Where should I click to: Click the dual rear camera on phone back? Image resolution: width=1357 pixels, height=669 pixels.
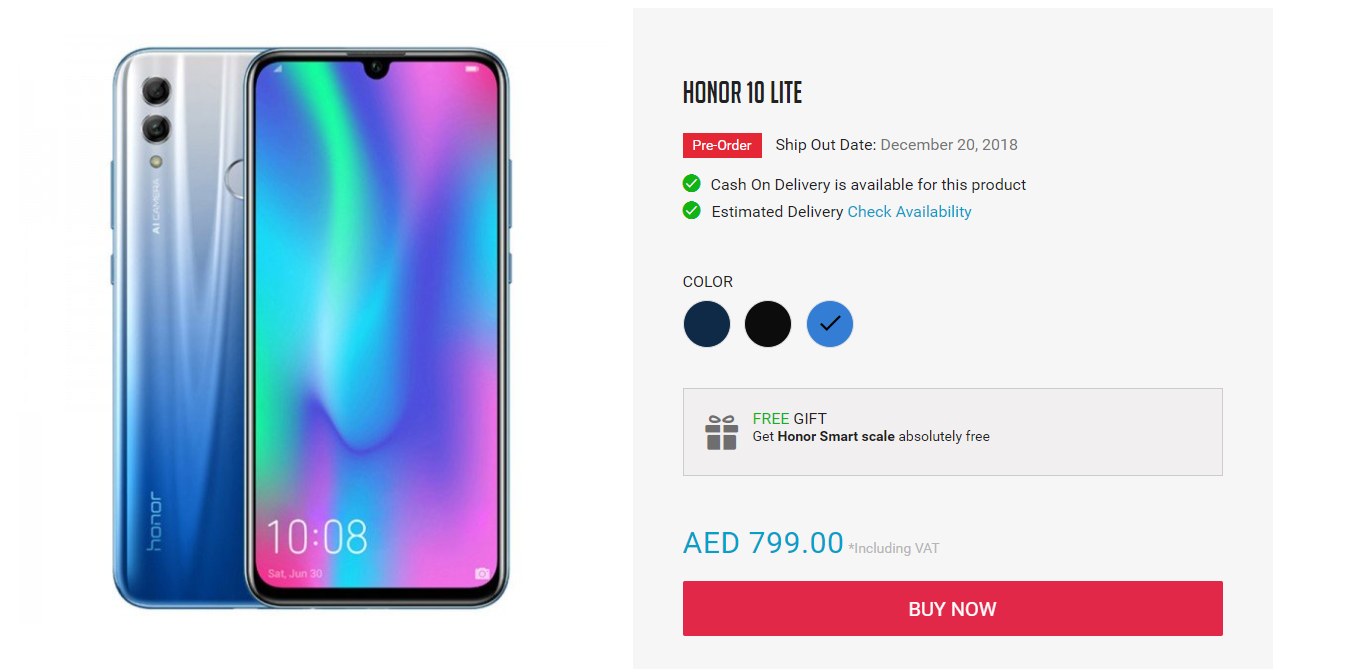click(x=156, y=110)
